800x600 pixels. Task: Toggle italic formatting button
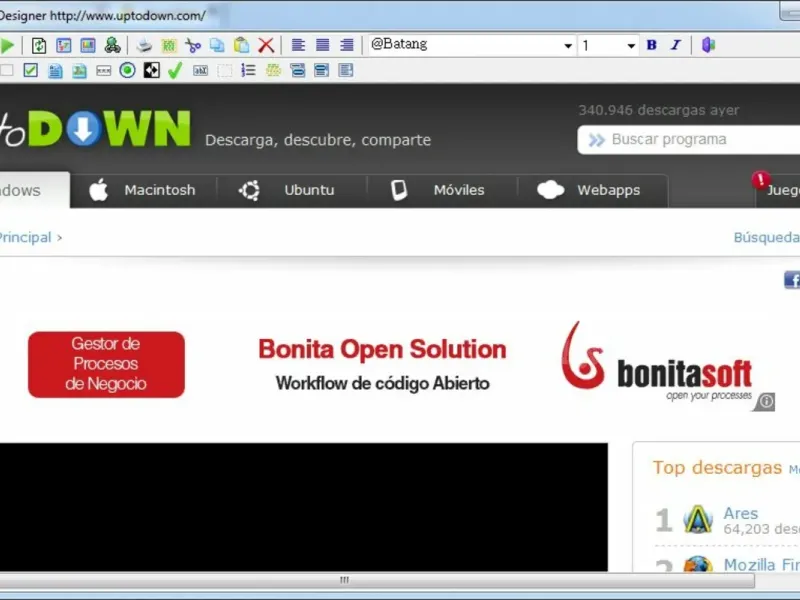(x=676, y=45)
